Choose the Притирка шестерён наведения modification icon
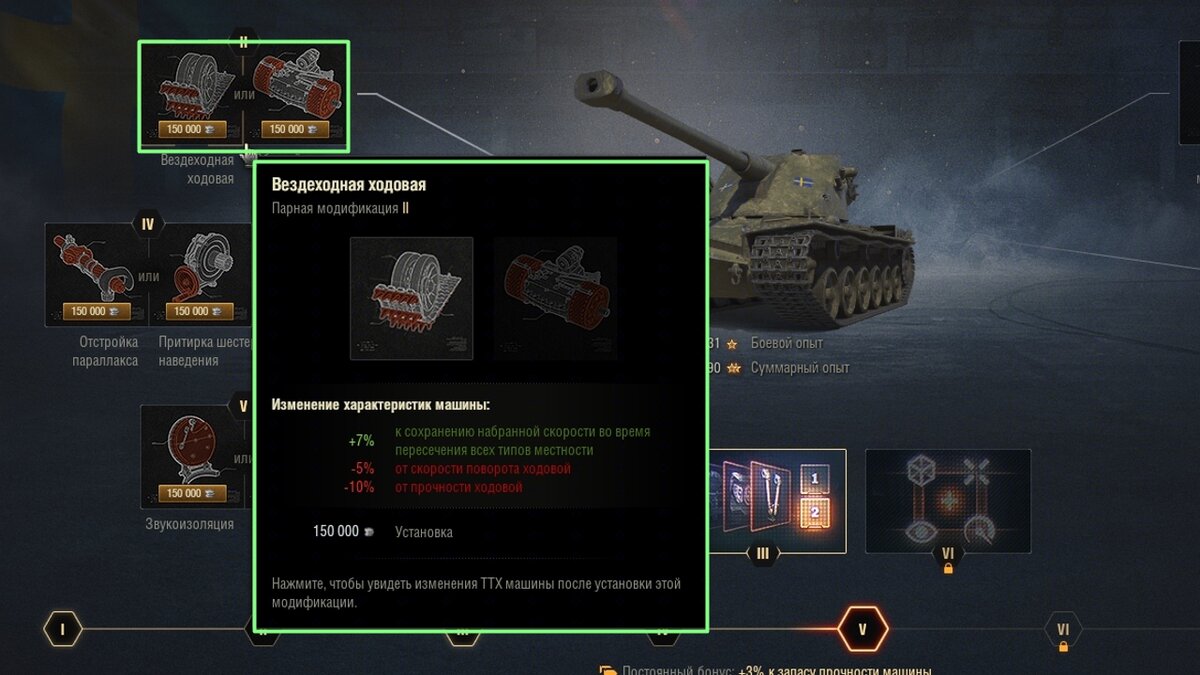 point(199,274)
